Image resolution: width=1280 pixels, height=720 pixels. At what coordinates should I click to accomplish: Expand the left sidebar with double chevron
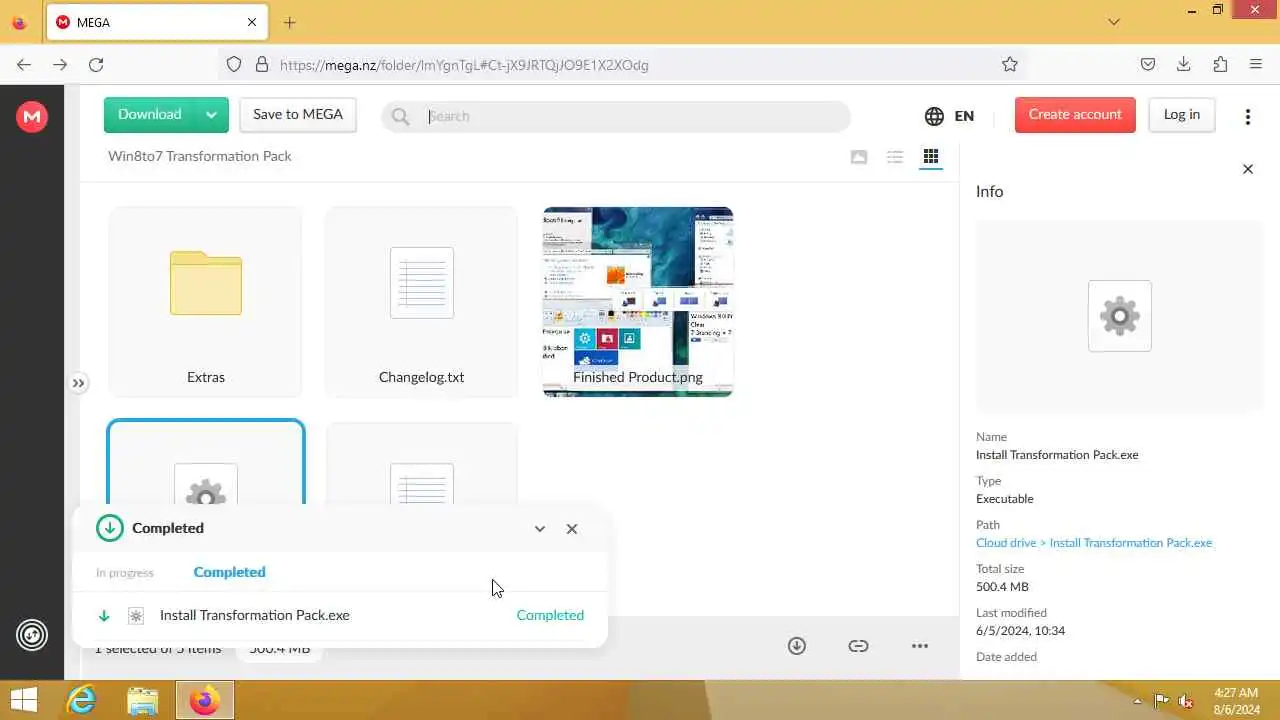pos(78,383)
